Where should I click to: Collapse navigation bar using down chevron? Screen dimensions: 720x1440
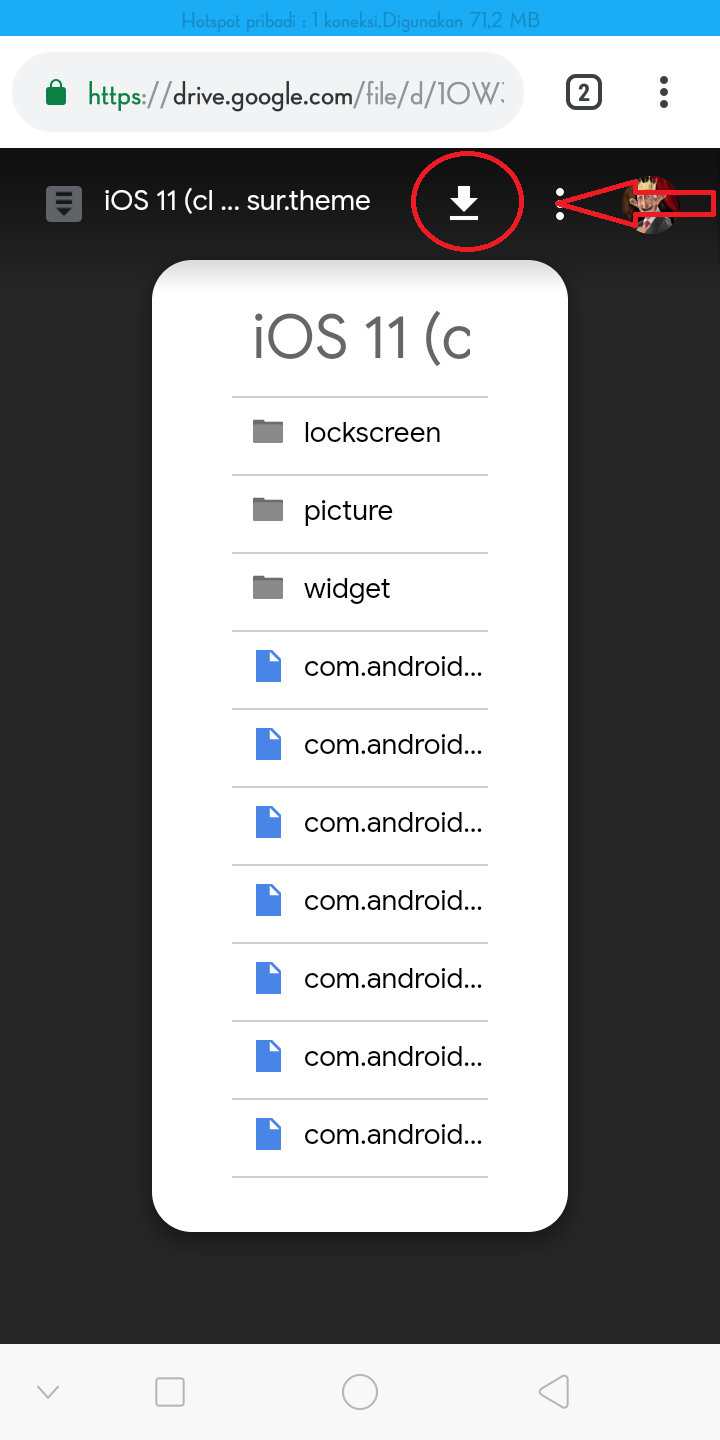pyautogui.click(x=48, y=1392)
